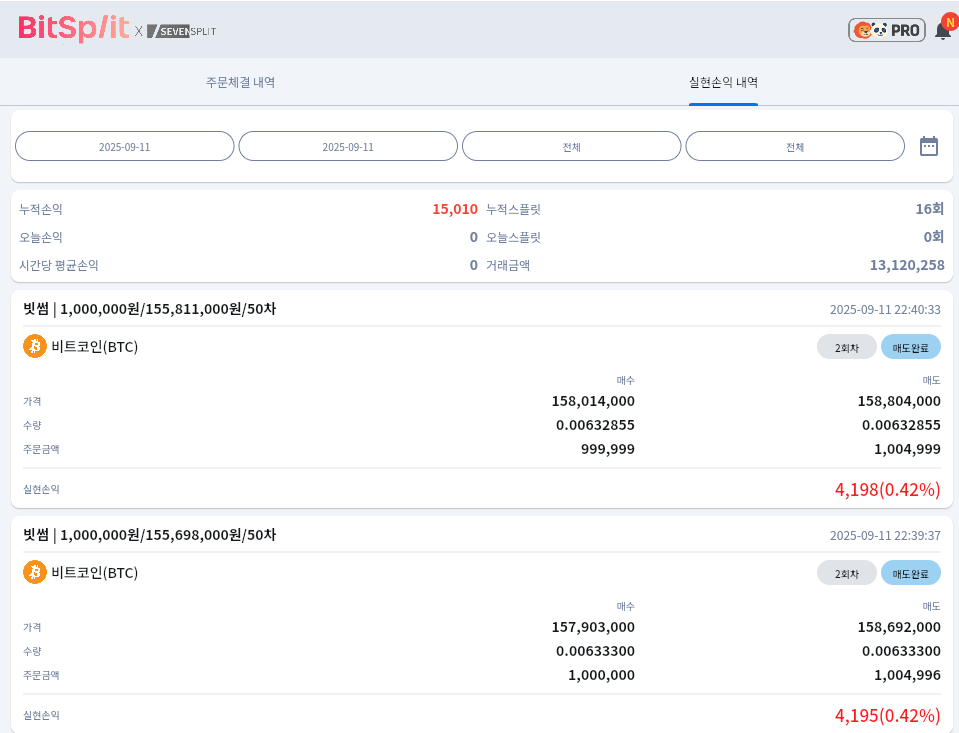
Task: Click buy price 157,903,000
Action: 593,627
